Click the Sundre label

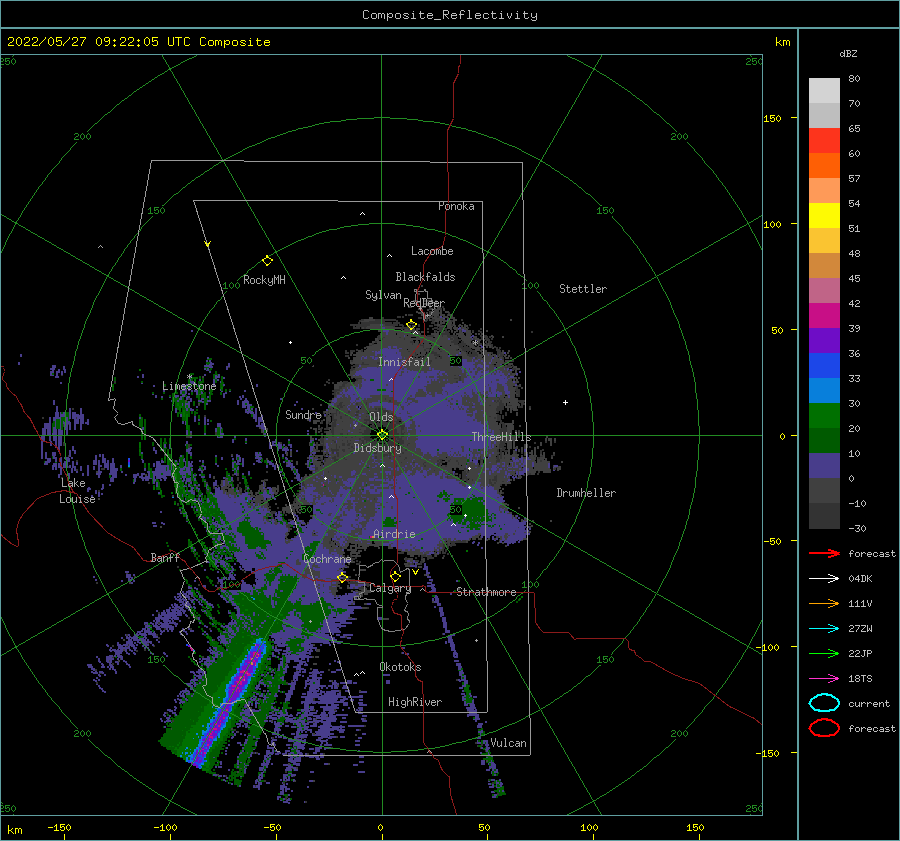coord(303,414)
